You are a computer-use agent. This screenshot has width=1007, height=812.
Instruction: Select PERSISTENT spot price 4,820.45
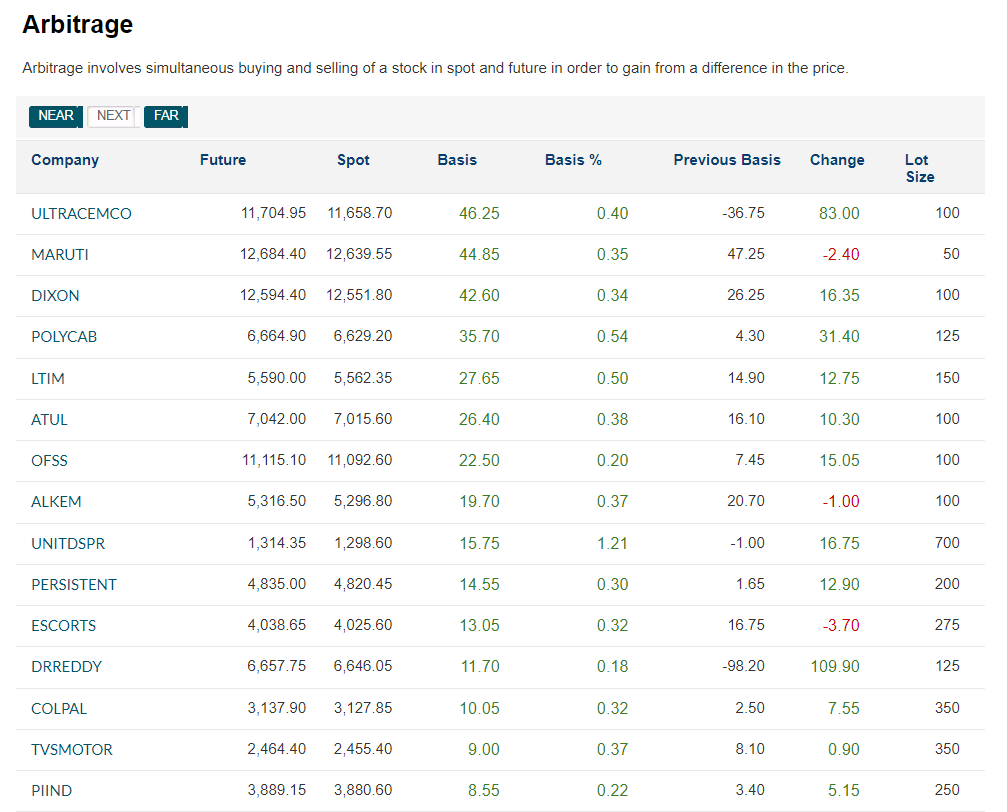(363, 585)
